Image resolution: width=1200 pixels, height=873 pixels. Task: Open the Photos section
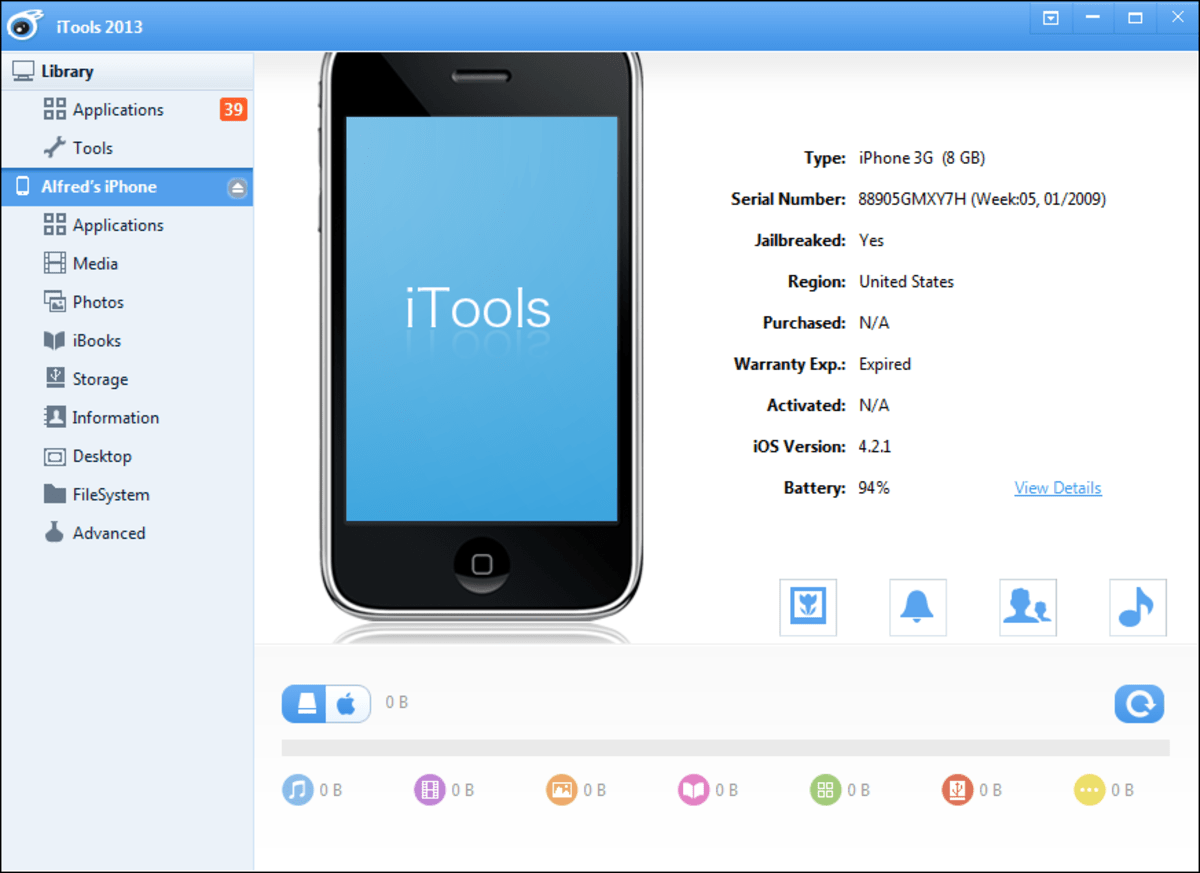point(127,302)
